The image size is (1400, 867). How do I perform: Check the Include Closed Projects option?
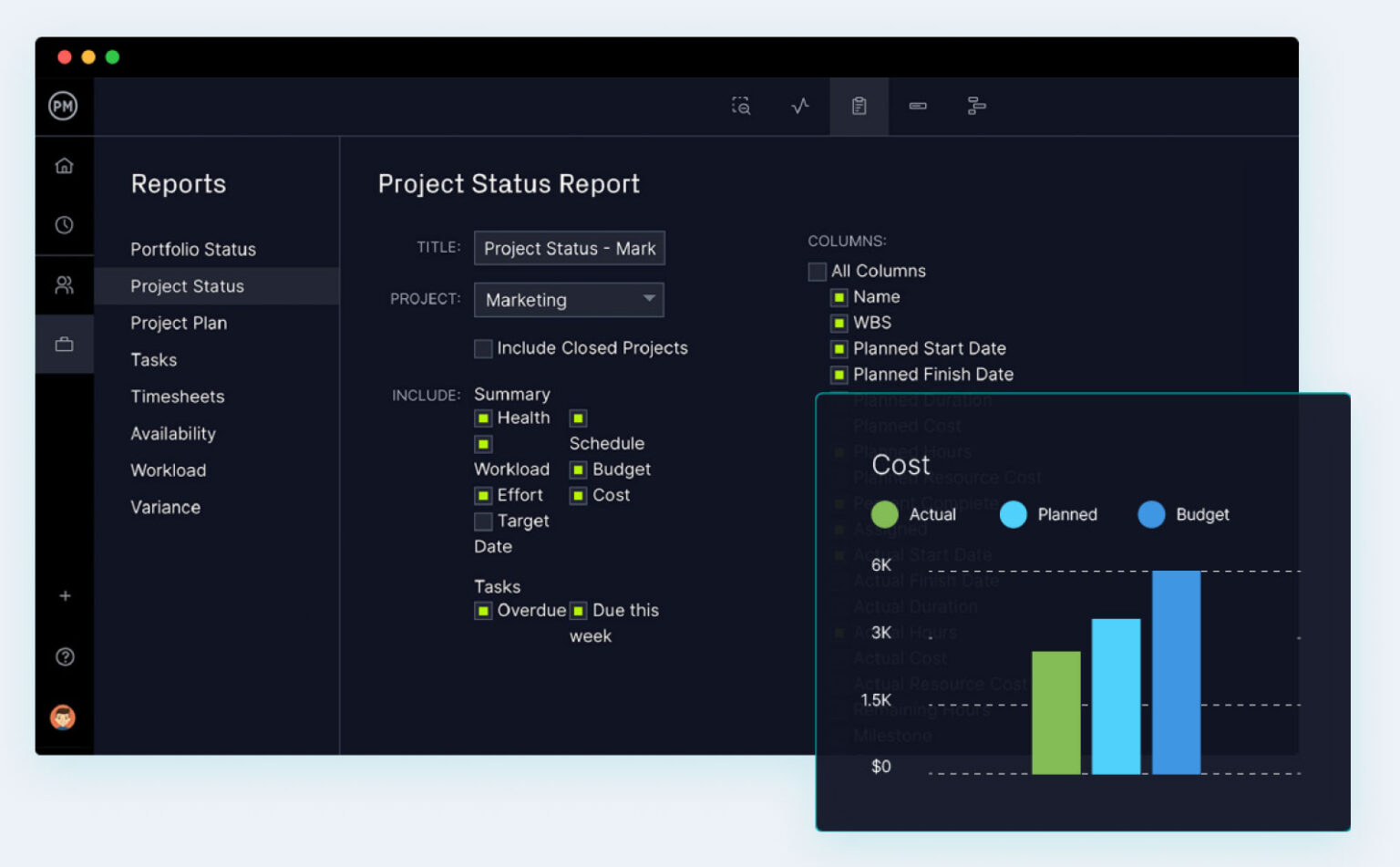(x=483, y=348)
